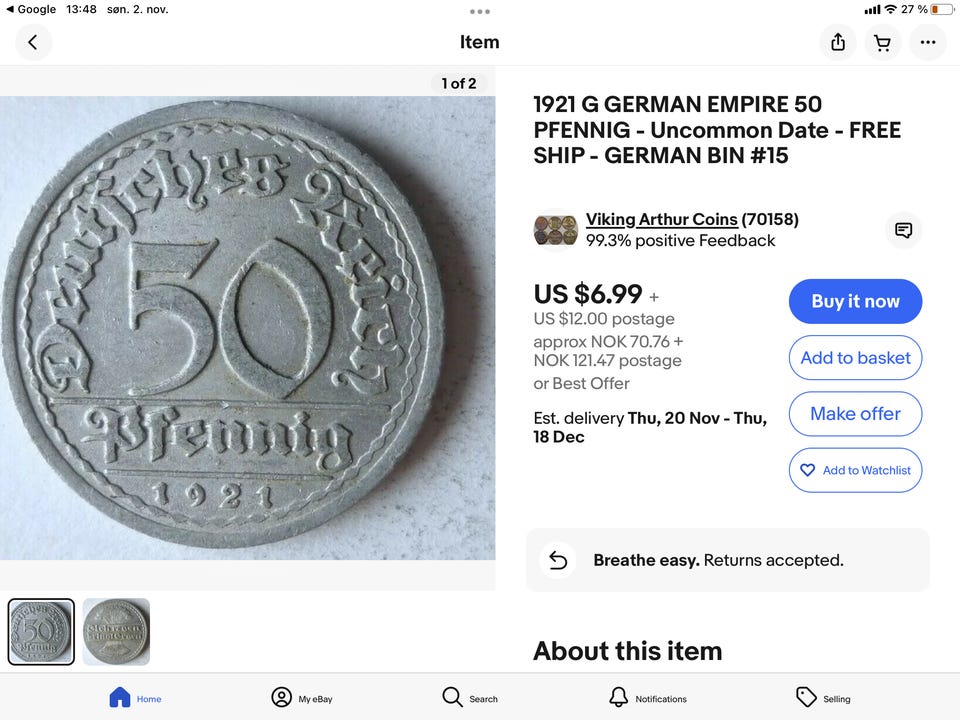Click Add to basket button
The height and width of the screenshot is (720, 960).
[855, 358]
